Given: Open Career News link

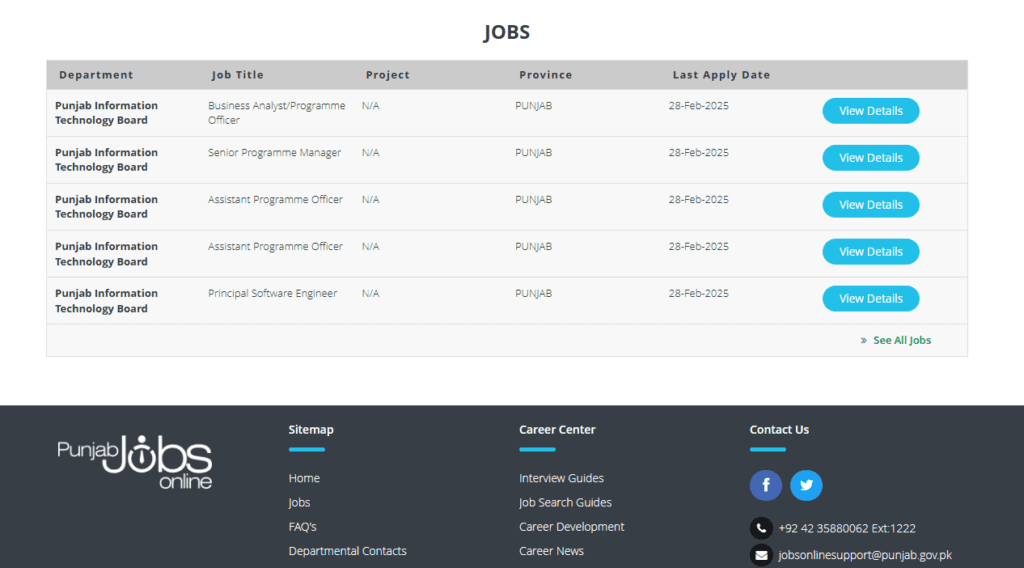Looking at the screenshot, I should pos(551,551).
